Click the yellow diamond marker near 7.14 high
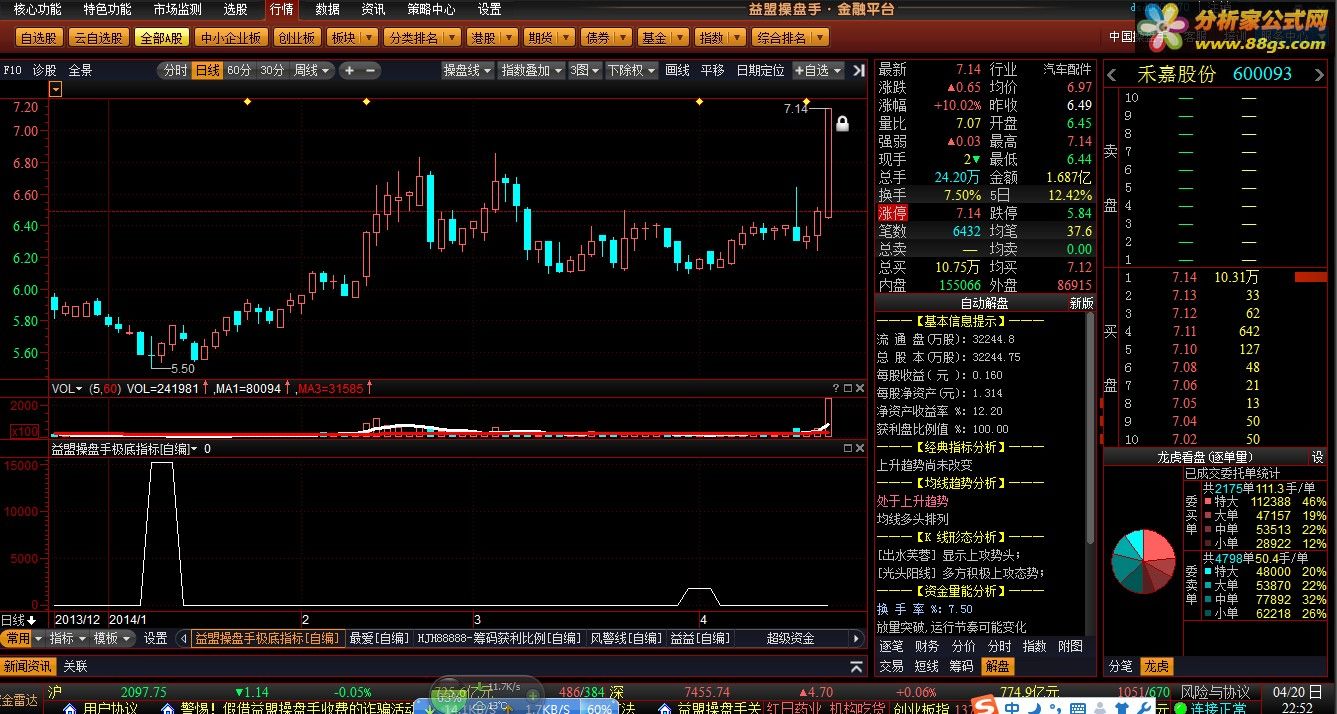The image size is (1337, 714). click(x=806, y=102)
